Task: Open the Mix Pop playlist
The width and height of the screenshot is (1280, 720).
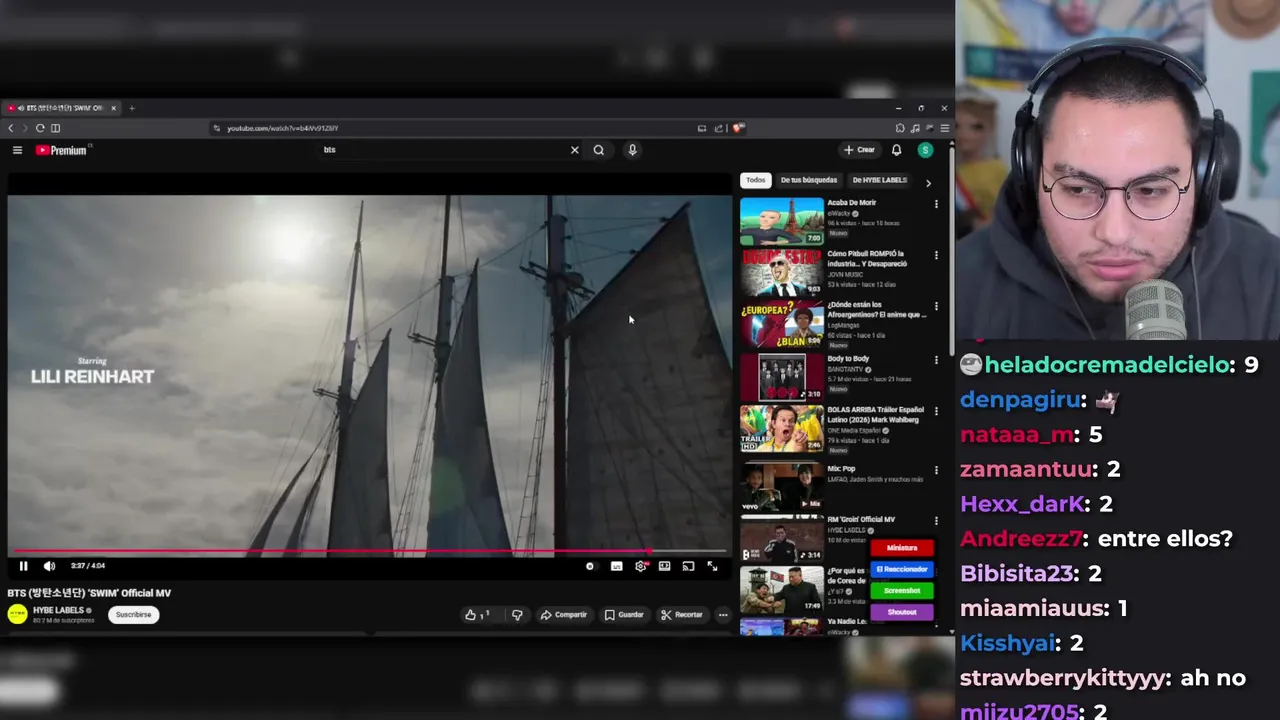Action: 781,486
